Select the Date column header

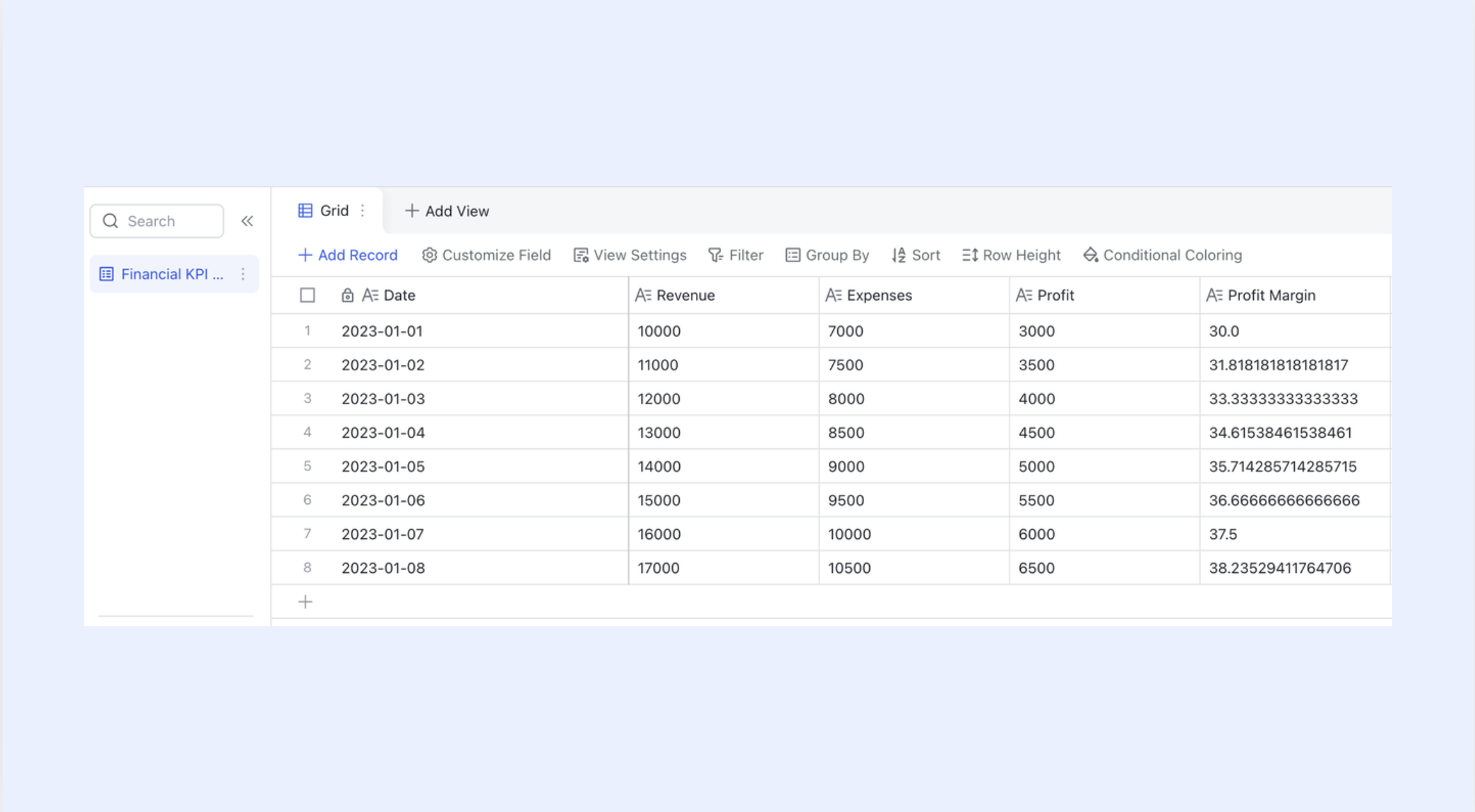(x=481, y=295)
